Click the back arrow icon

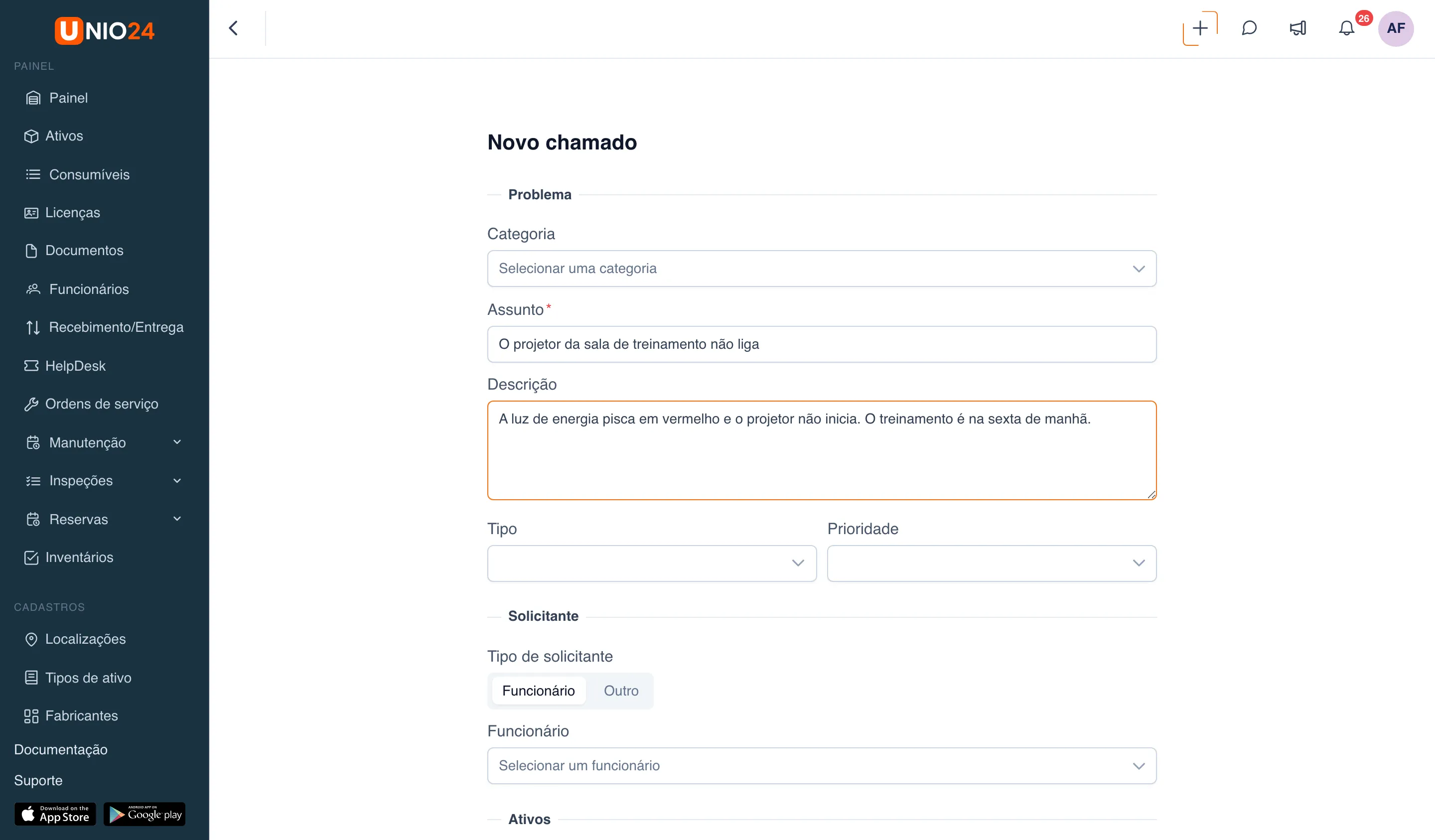click(x=234, y=28)
